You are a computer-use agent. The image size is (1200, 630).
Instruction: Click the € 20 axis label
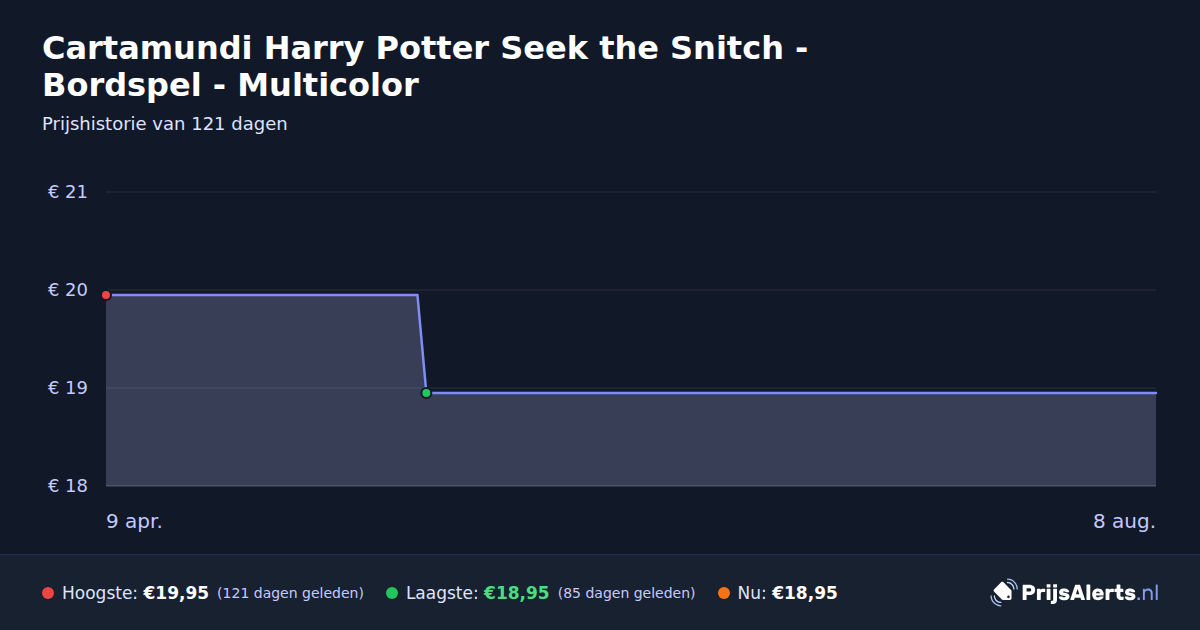click(67, 290)
